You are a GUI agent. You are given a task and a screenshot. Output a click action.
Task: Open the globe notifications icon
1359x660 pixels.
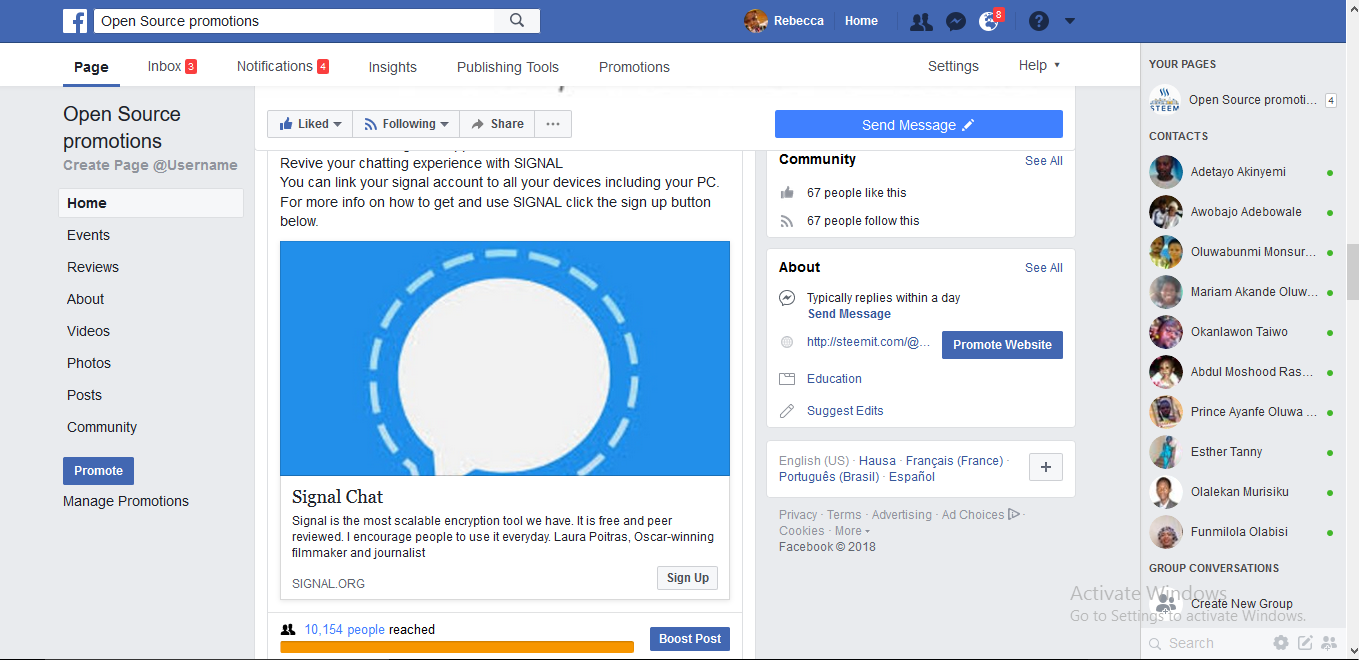click(989, 21)
